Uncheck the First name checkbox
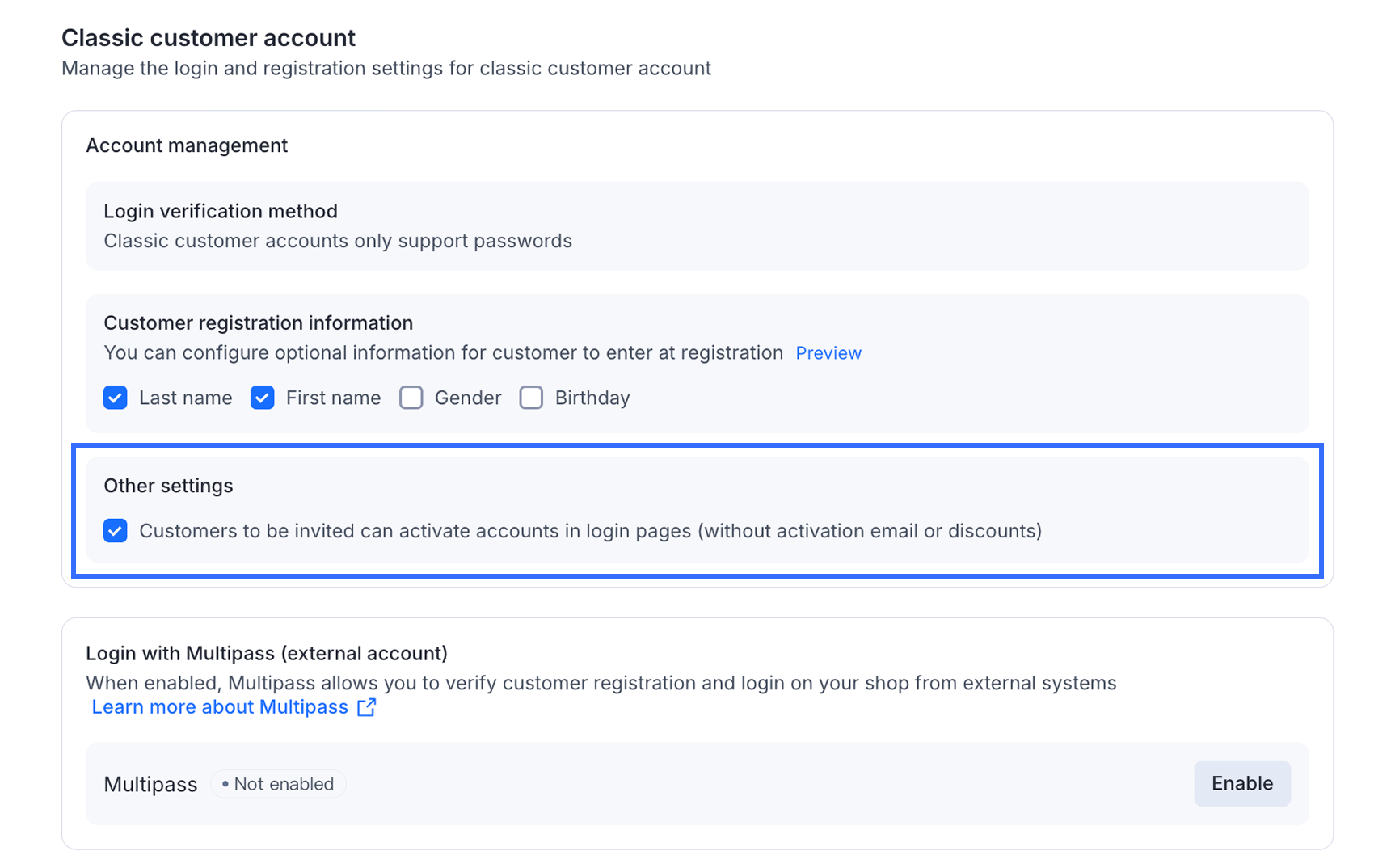1374x868 pixels. [263, 398]
